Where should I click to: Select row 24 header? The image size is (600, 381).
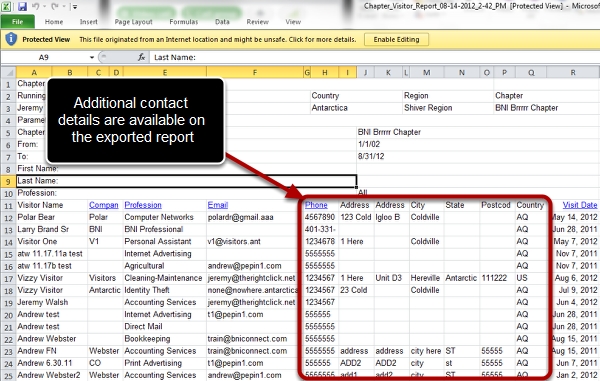(x=8, y=363)
